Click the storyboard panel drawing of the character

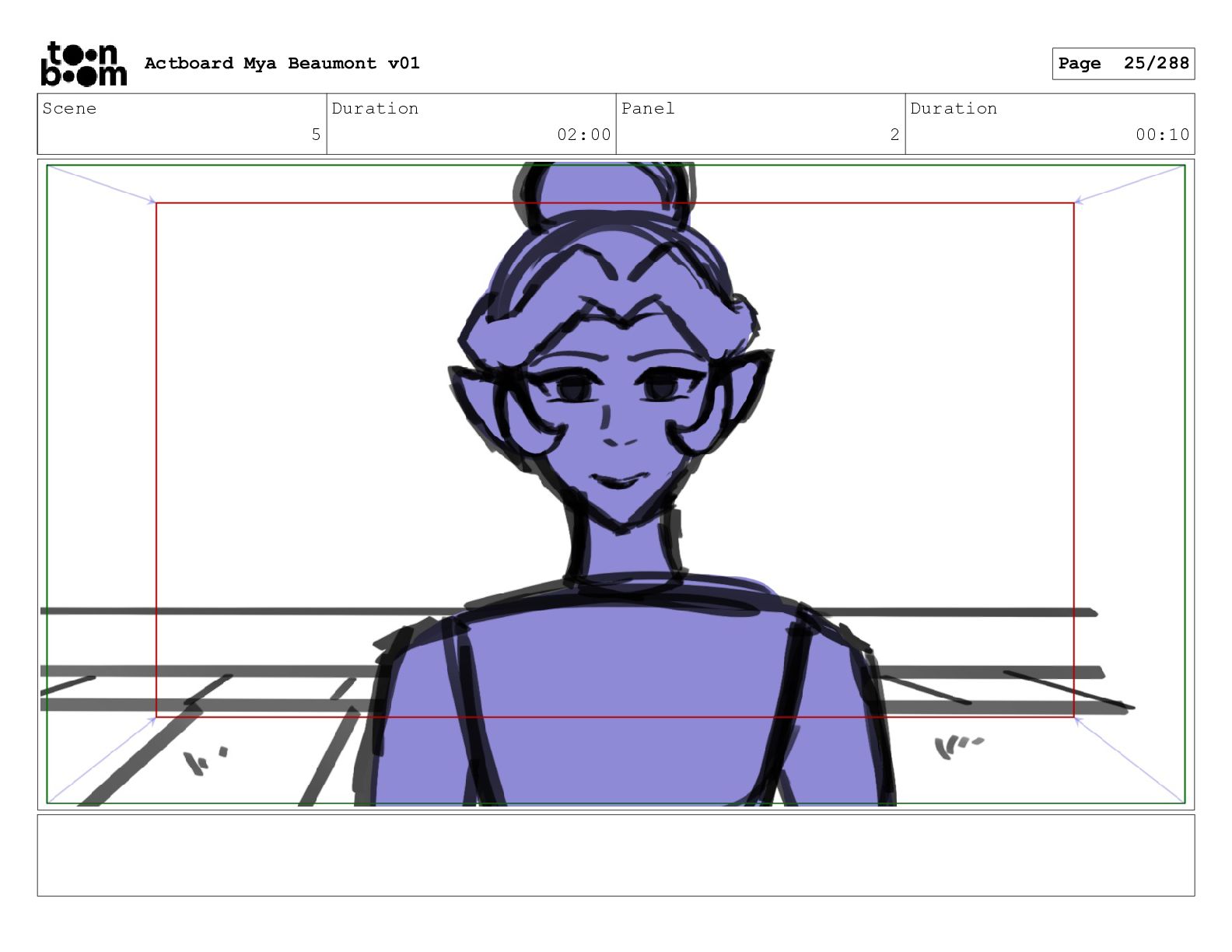click(616, 485)
